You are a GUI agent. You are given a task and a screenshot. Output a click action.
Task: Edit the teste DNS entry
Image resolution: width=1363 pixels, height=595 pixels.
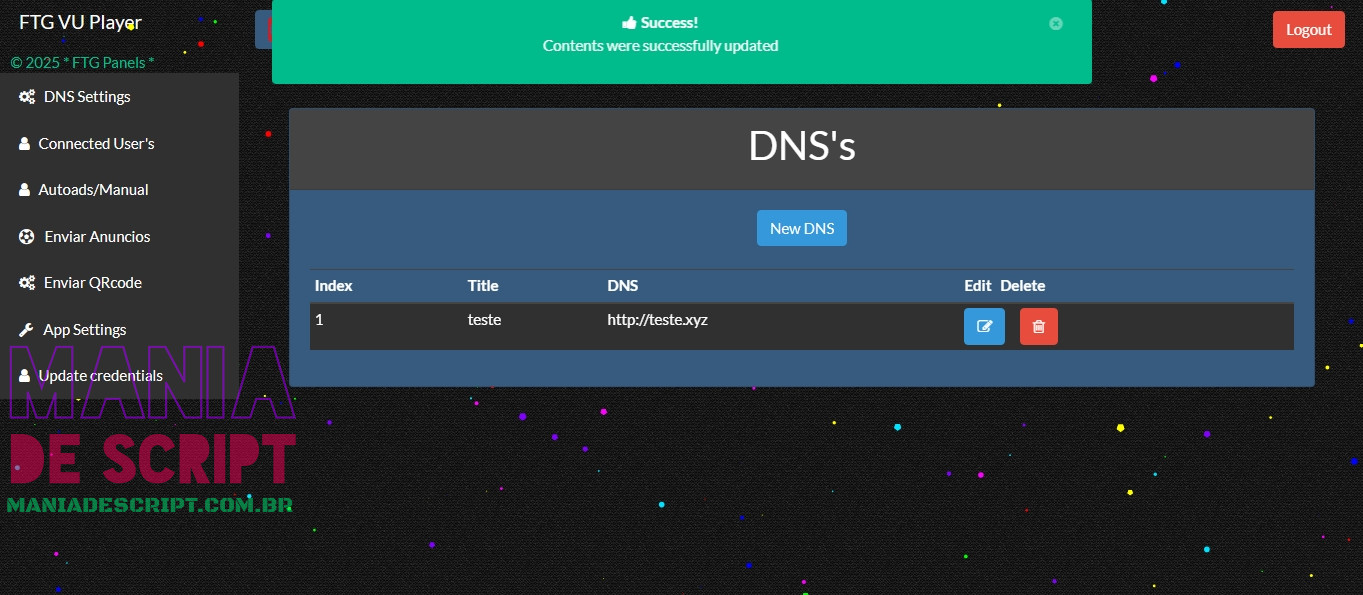click(984, 327)
